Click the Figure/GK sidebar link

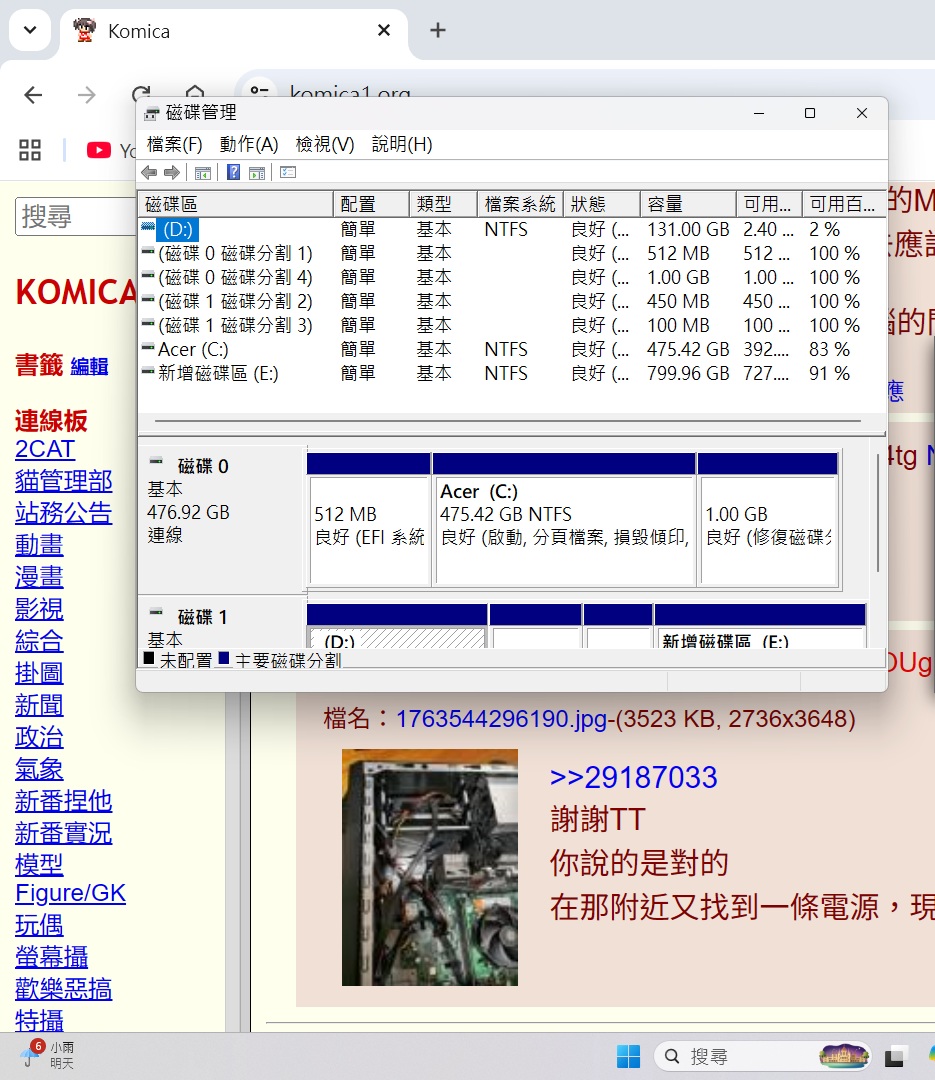[70, 893]
